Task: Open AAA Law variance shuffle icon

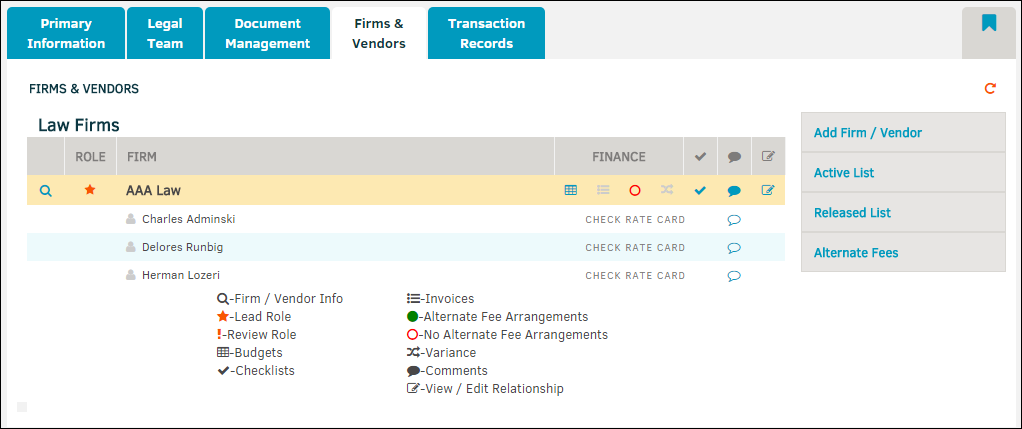Action: pos(667,190)
